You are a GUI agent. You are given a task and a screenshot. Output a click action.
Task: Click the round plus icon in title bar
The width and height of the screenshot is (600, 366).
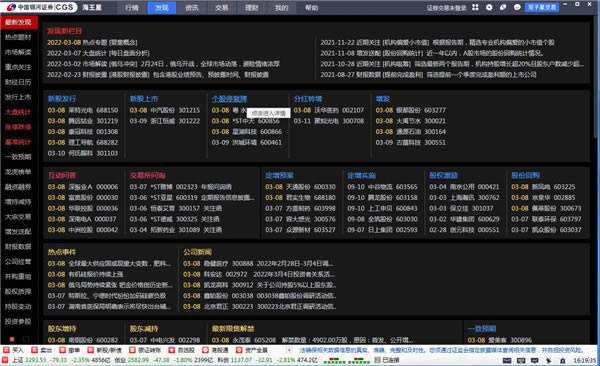489,7
